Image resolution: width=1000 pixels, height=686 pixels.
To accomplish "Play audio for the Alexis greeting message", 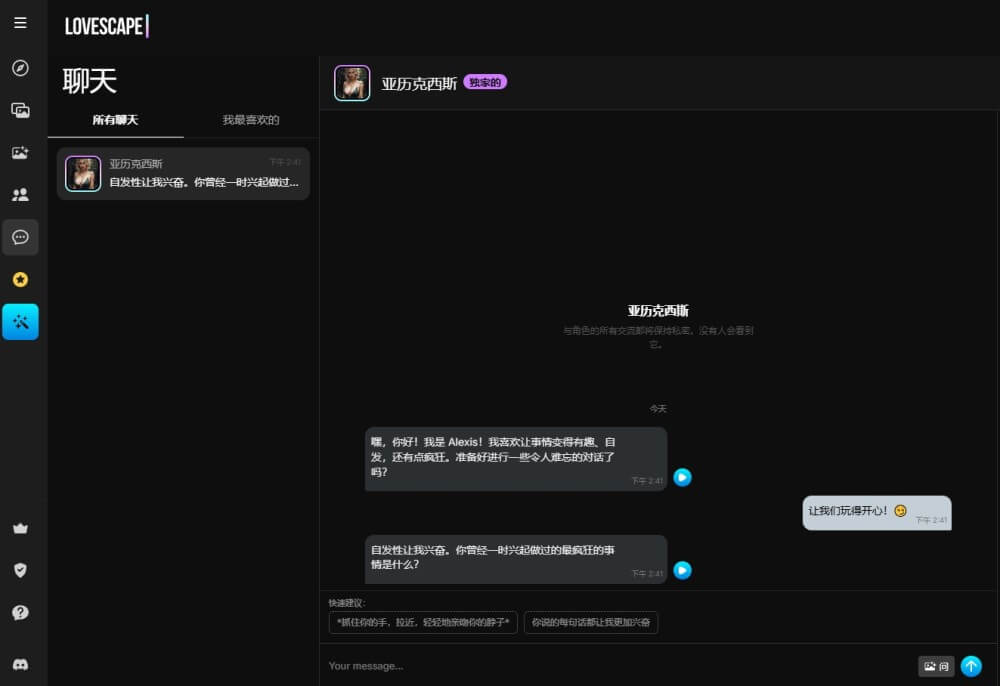I will (682, 477).
